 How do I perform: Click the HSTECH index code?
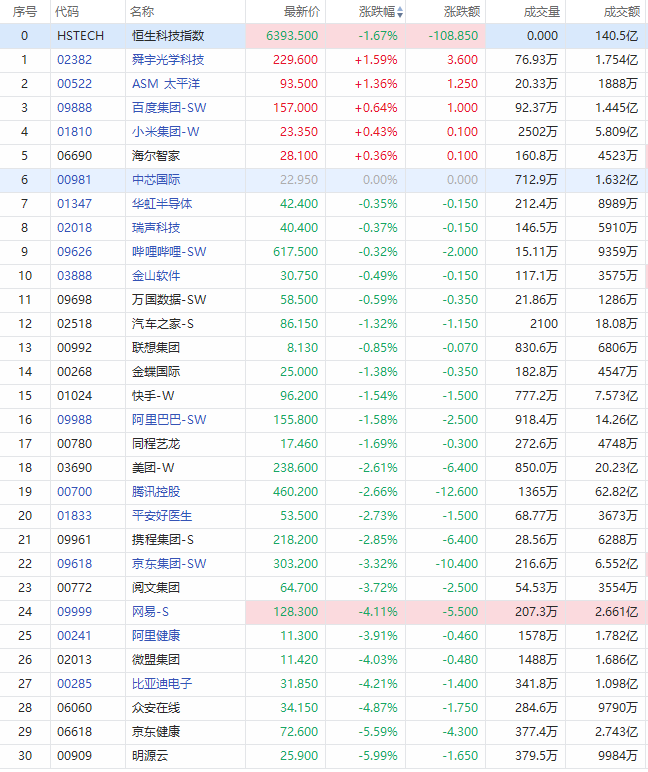[80, 35]
